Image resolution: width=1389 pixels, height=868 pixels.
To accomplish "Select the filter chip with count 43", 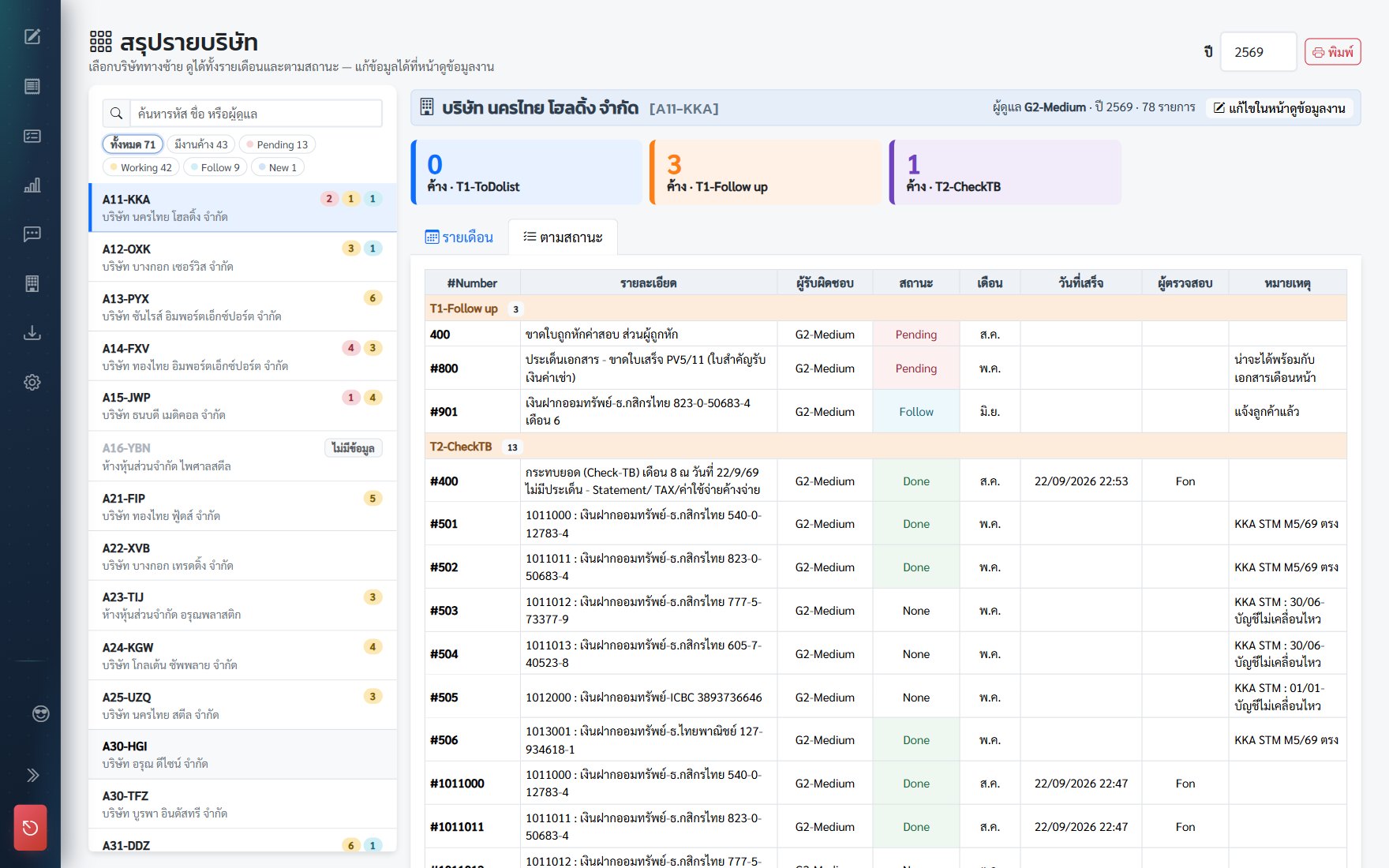I will pyautogui.click(x=200, y=144).
